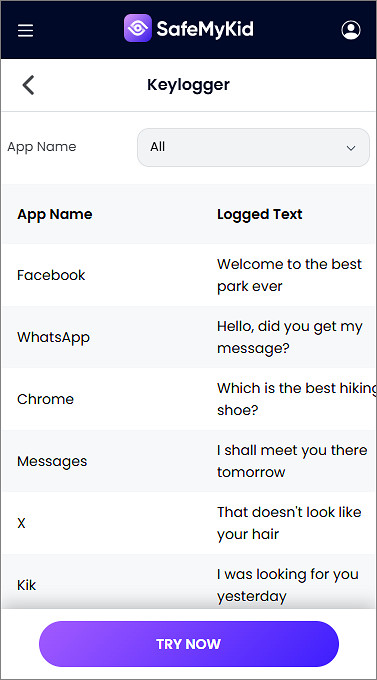Click the TRY NOW button
Screen dimensions: 377x680
point(189,644)
